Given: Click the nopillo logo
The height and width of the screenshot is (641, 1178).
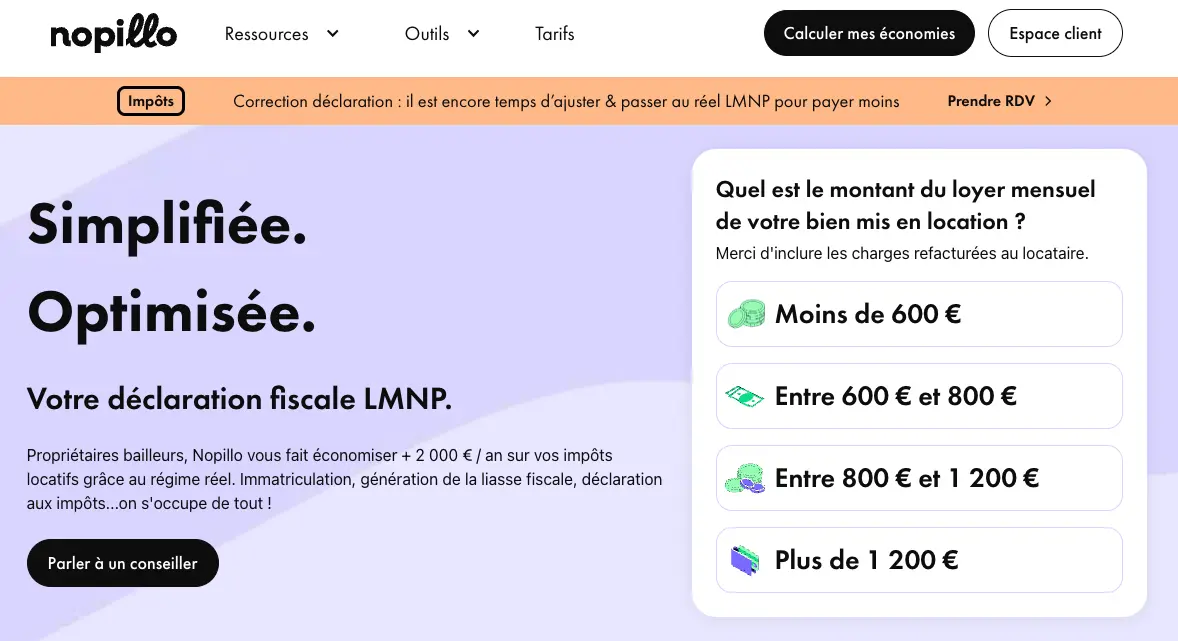Looking at the screenshot, I should coord(113,35).
